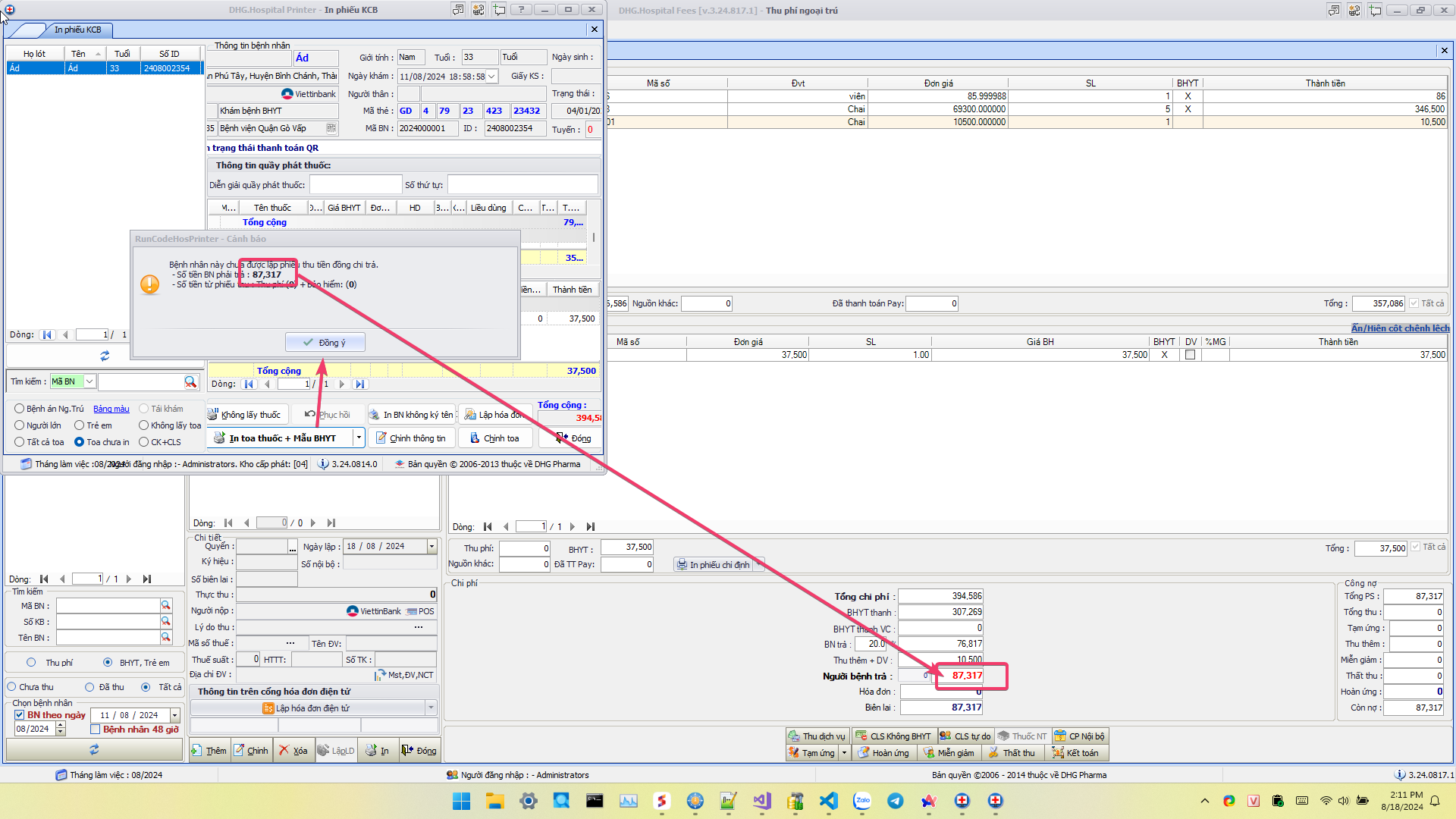Open the Mã BN search-type combo box
This screenshot has width=1456, height=819.
89,382
